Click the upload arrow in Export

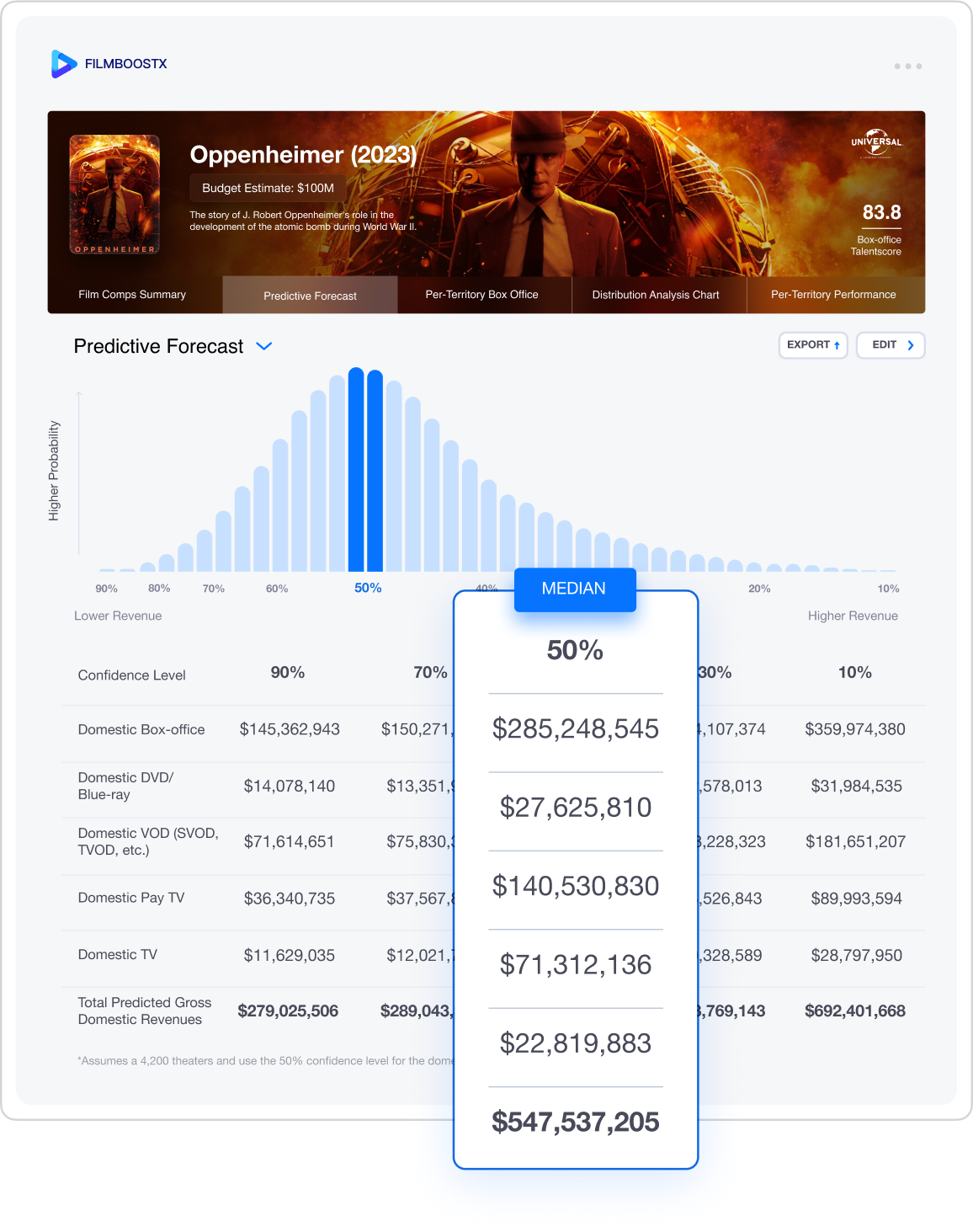[x=837, y=345]
